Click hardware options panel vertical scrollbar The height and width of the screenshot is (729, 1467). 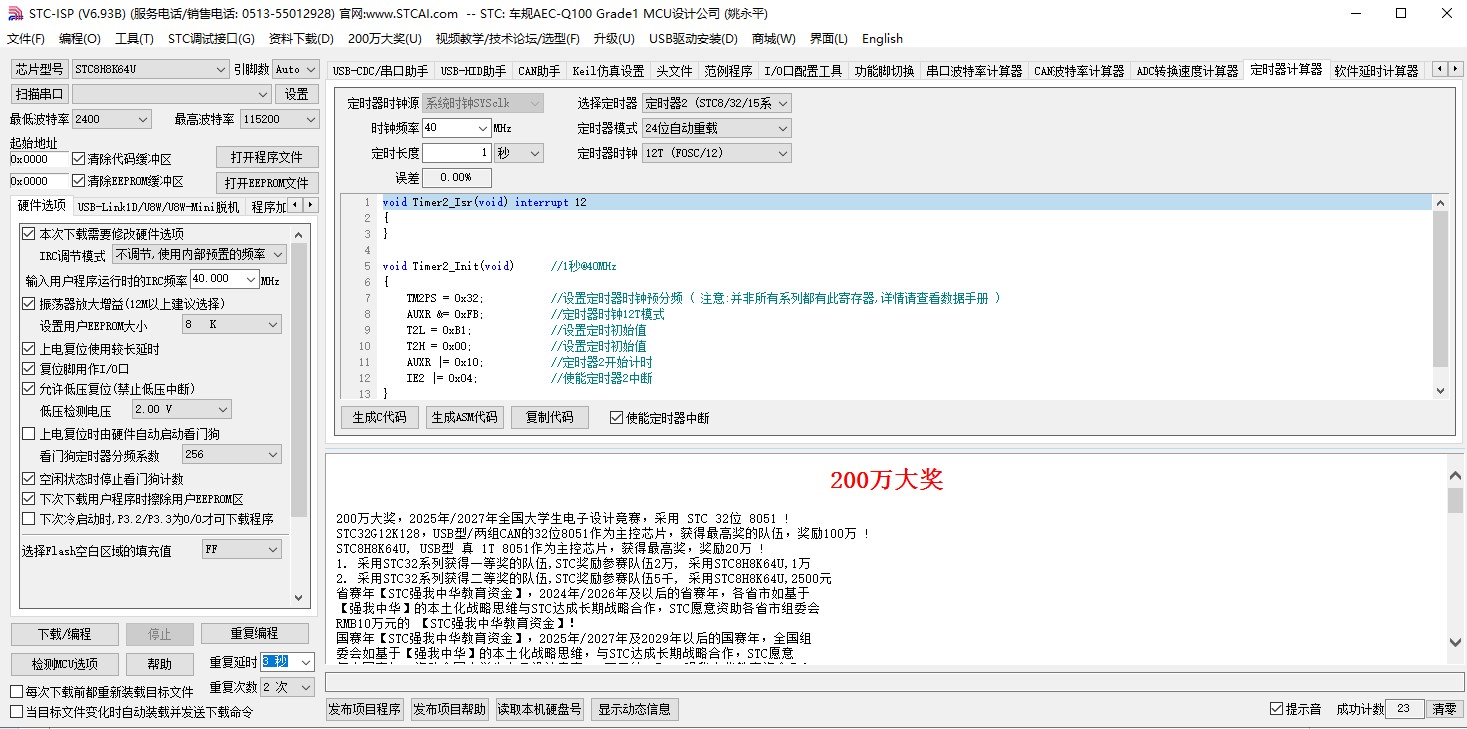coord(299,415)
